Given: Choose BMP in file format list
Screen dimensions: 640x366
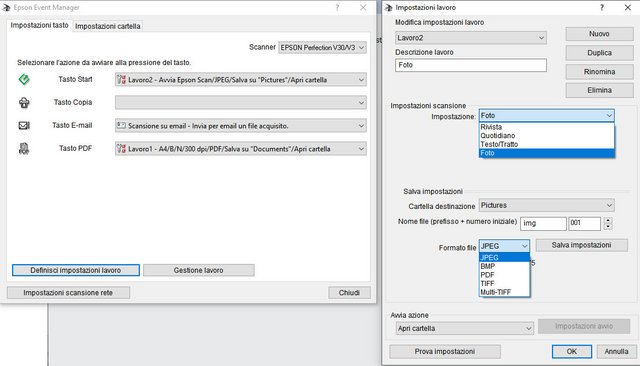Looking at the screenshot, I should coord(504,266).
